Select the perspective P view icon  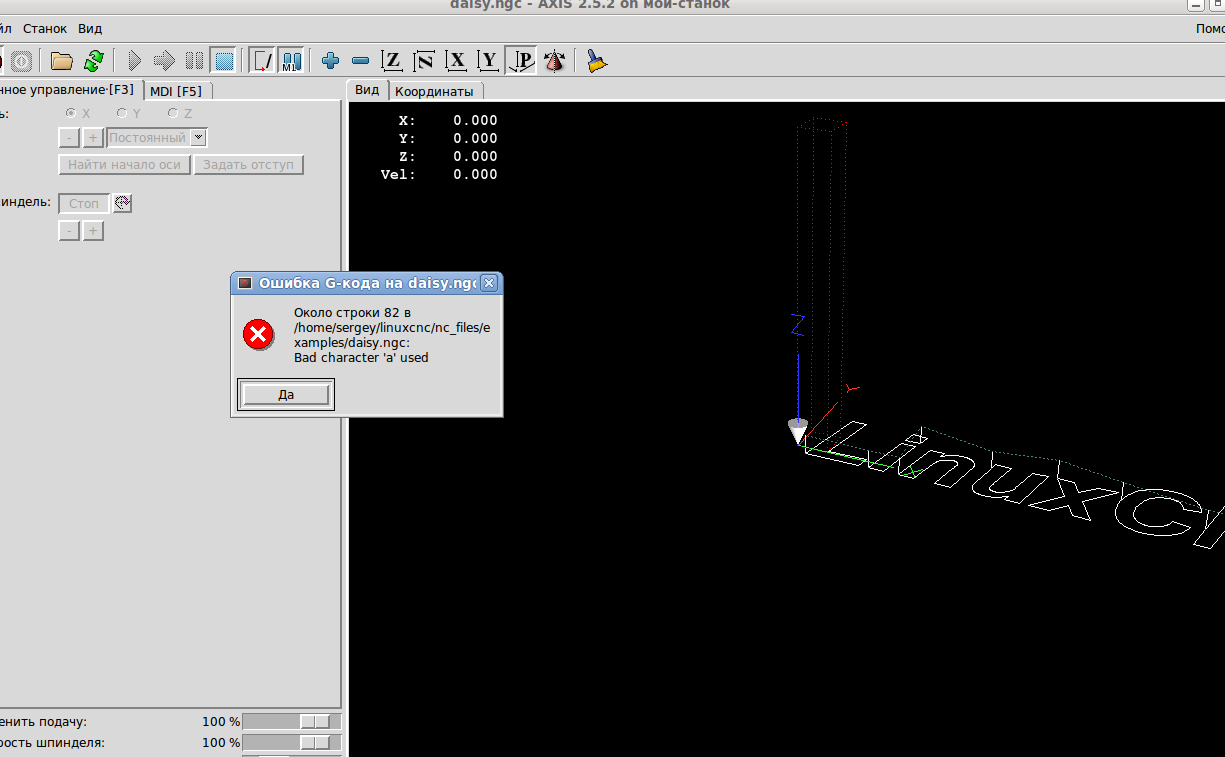521,61
